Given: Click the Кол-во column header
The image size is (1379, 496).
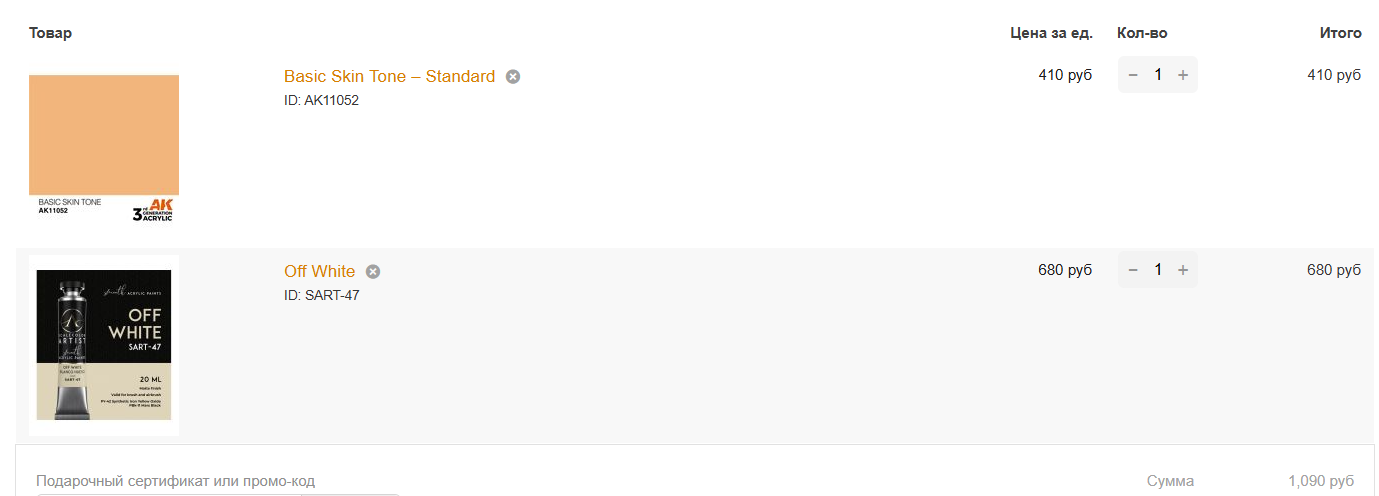Looking at the screenshot, I should [x=1142, y=33].
